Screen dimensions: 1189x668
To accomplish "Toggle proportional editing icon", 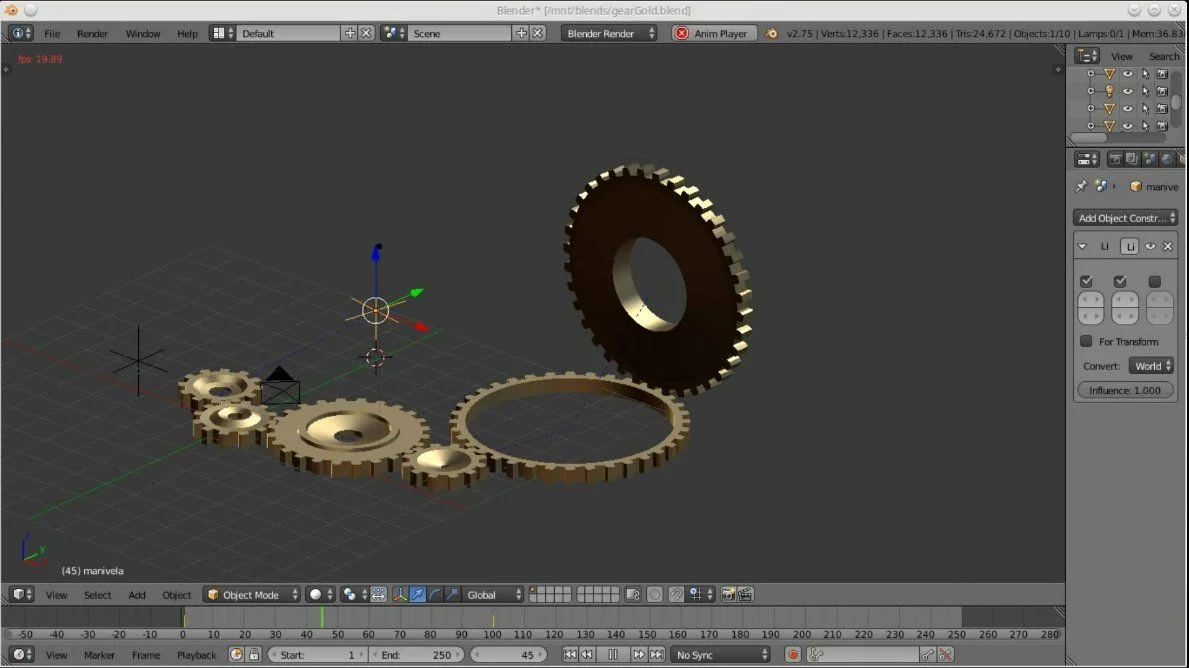I will [654, 595].
